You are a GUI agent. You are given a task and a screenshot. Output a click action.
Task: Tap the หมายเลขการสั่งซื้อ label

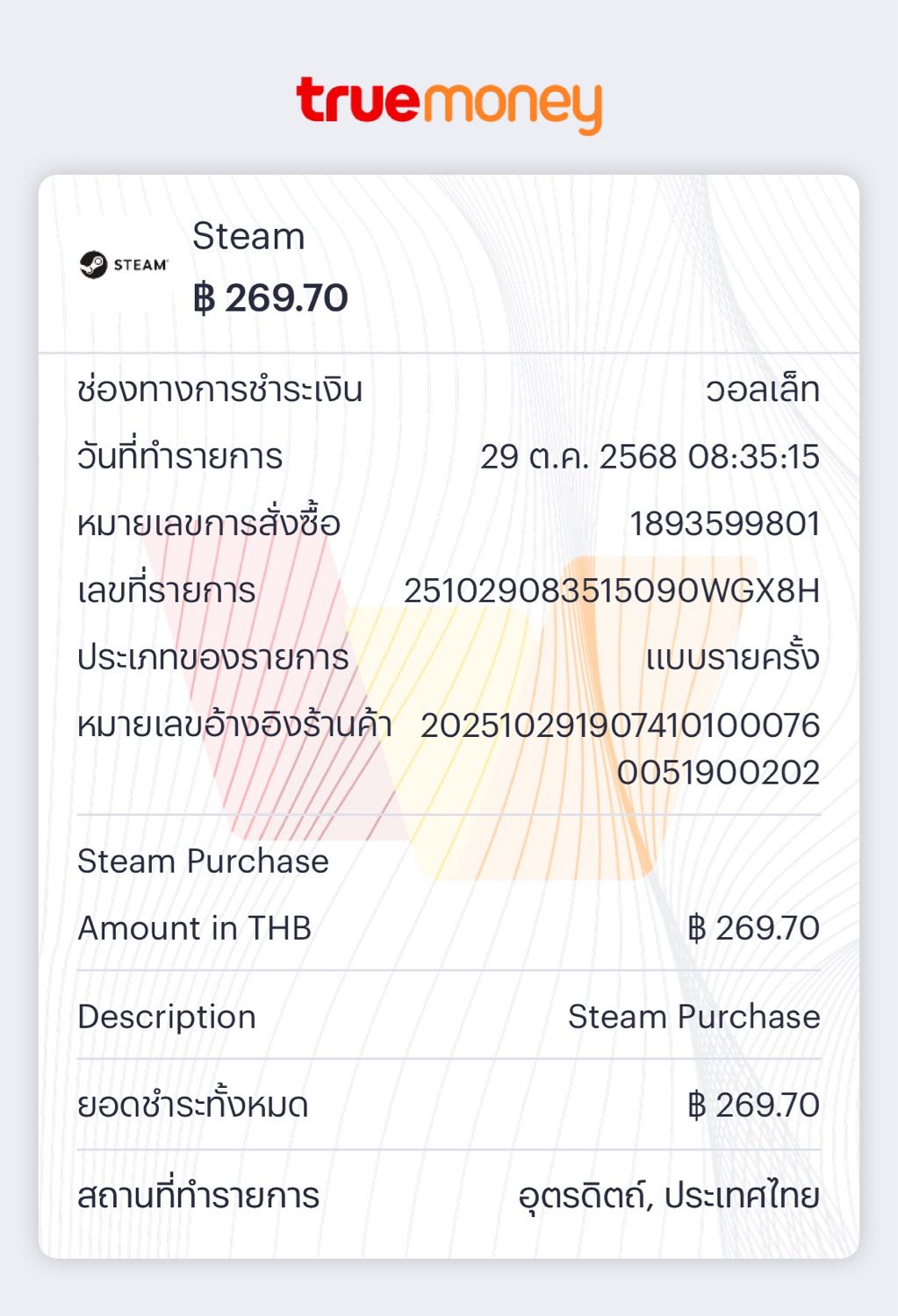point(208,524)
